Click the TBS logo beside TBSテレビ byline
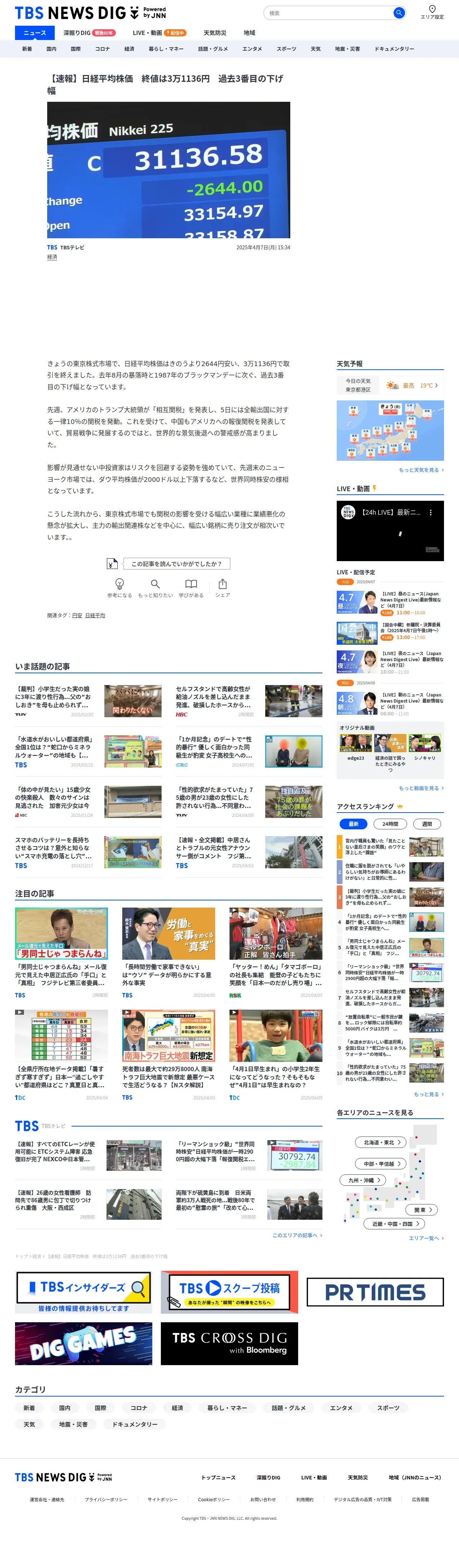Viewport: 459px width, 1568px height. pyautogui.click(x=53, y=248)
